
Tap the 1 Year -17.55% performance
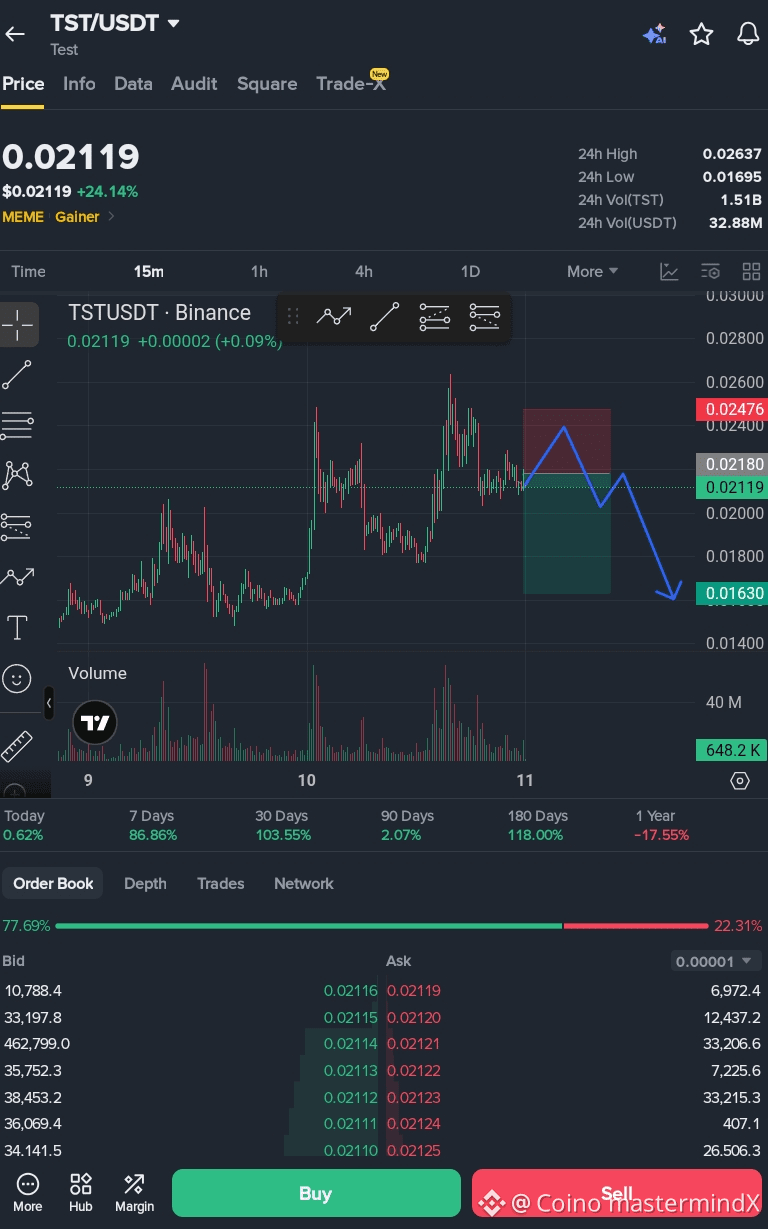[662, 825]
